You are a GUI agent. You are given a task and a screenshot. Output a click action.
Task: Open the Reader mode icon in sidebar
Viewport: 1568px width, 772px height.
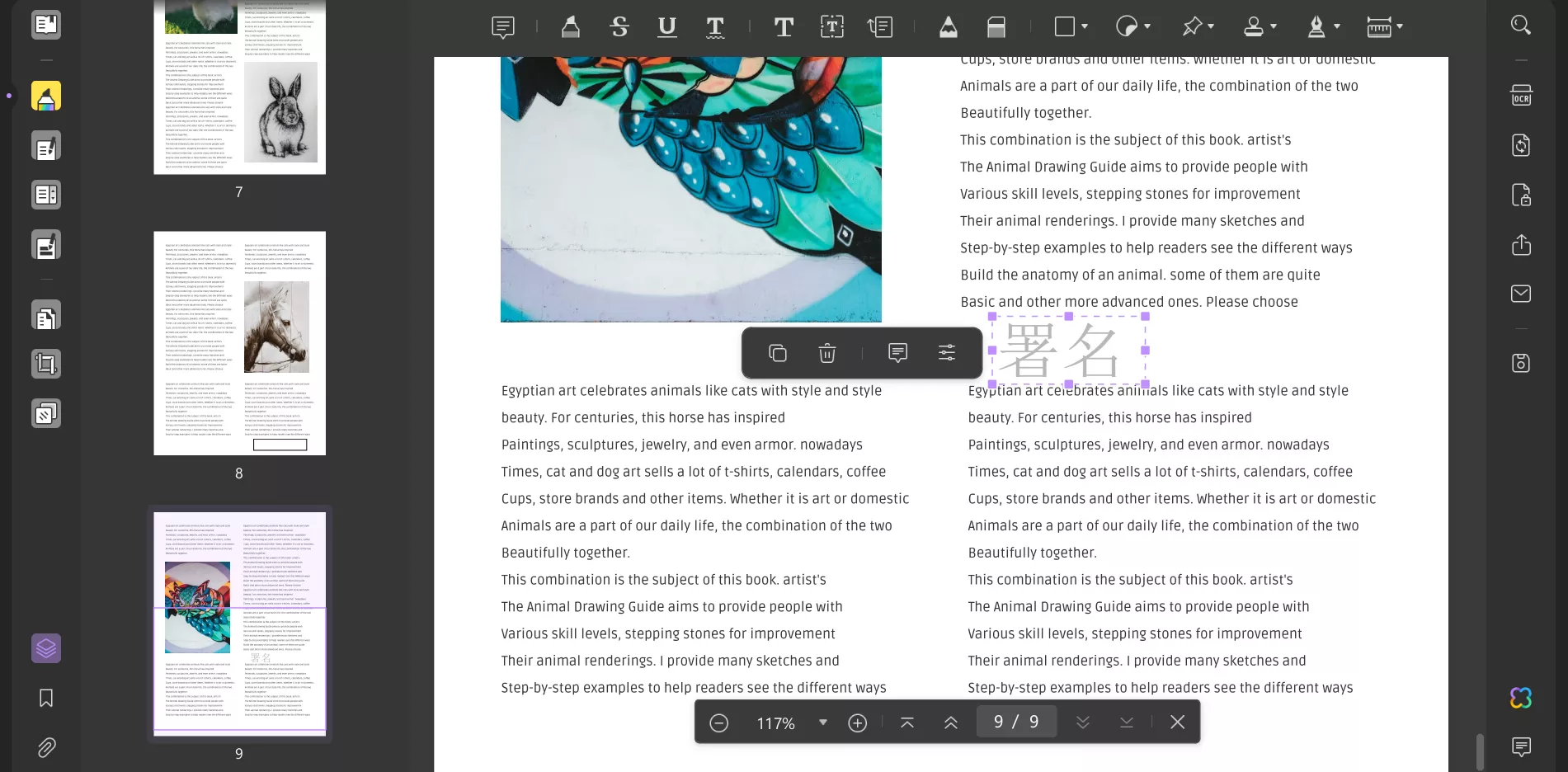point(46,25)
